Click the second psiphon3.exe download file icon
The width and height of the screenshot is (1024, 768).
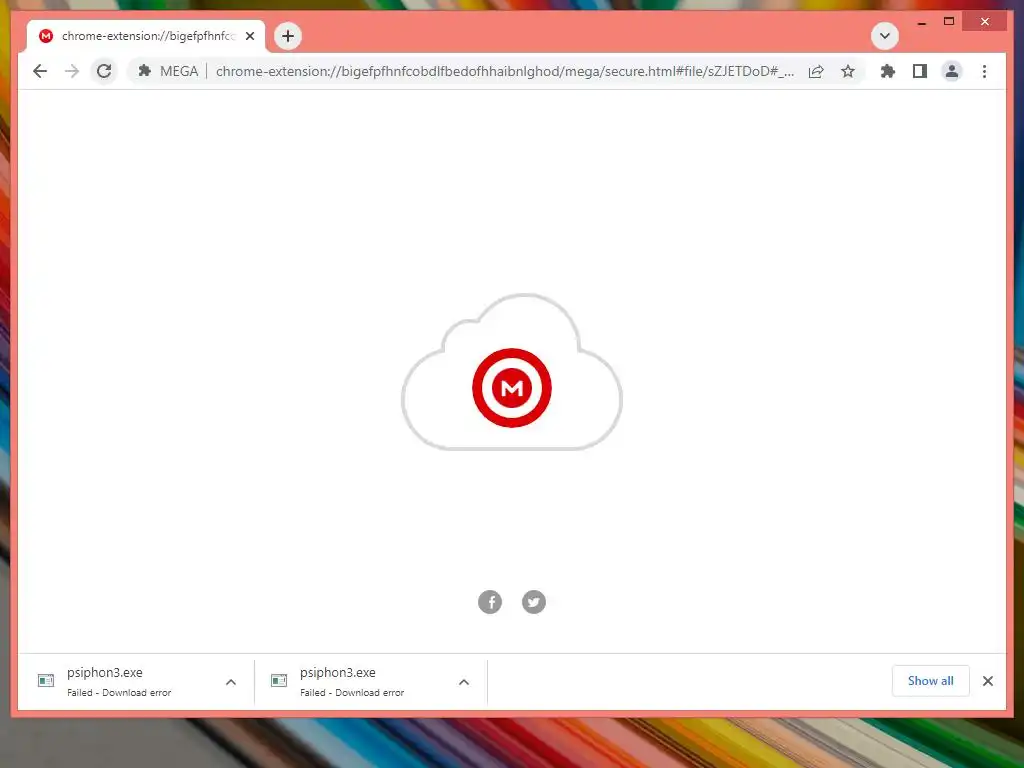(x=279, y=680)
